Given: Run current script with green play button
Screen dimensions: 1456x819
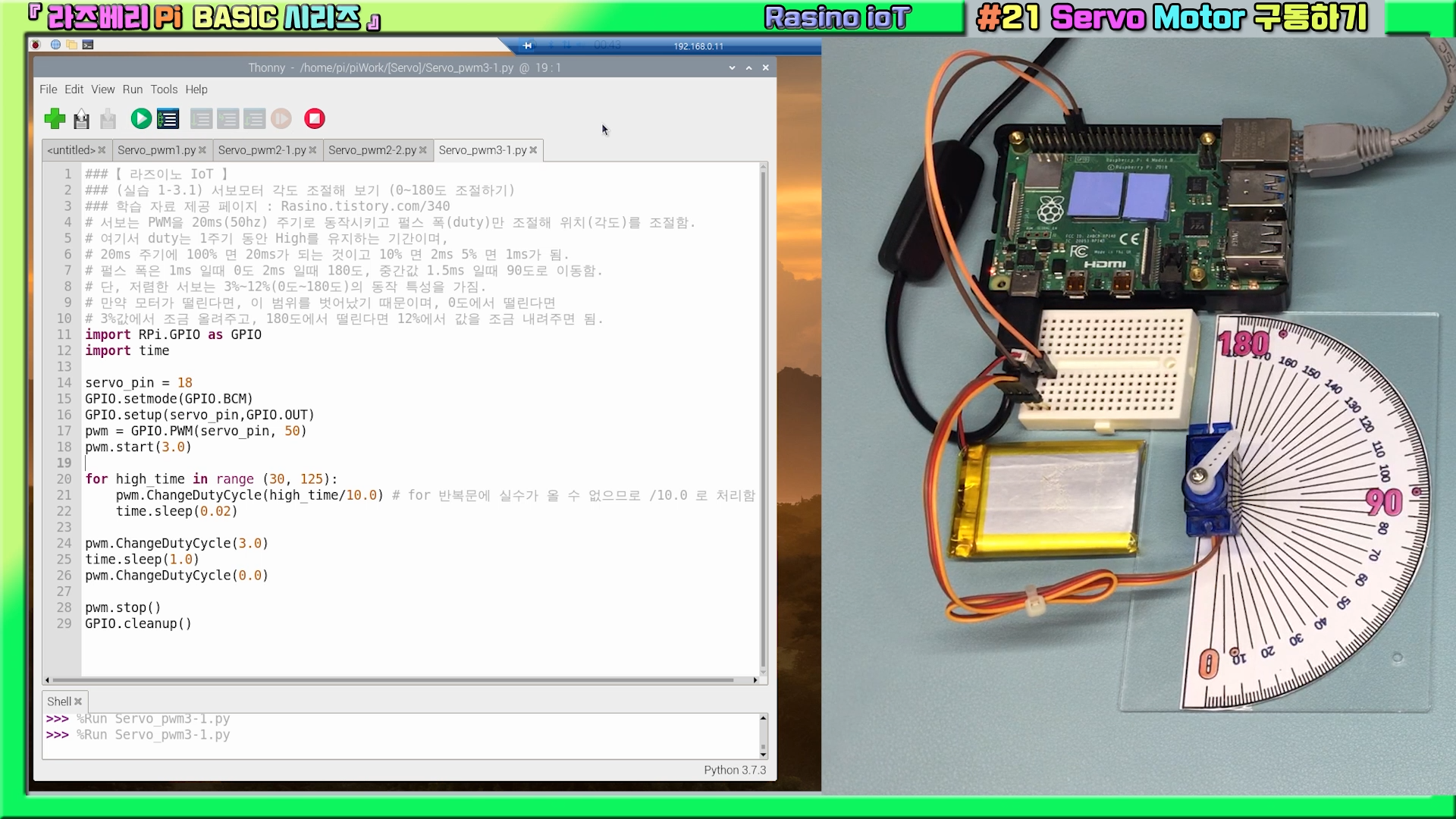Looking at the screenshot, I should 140,119.
